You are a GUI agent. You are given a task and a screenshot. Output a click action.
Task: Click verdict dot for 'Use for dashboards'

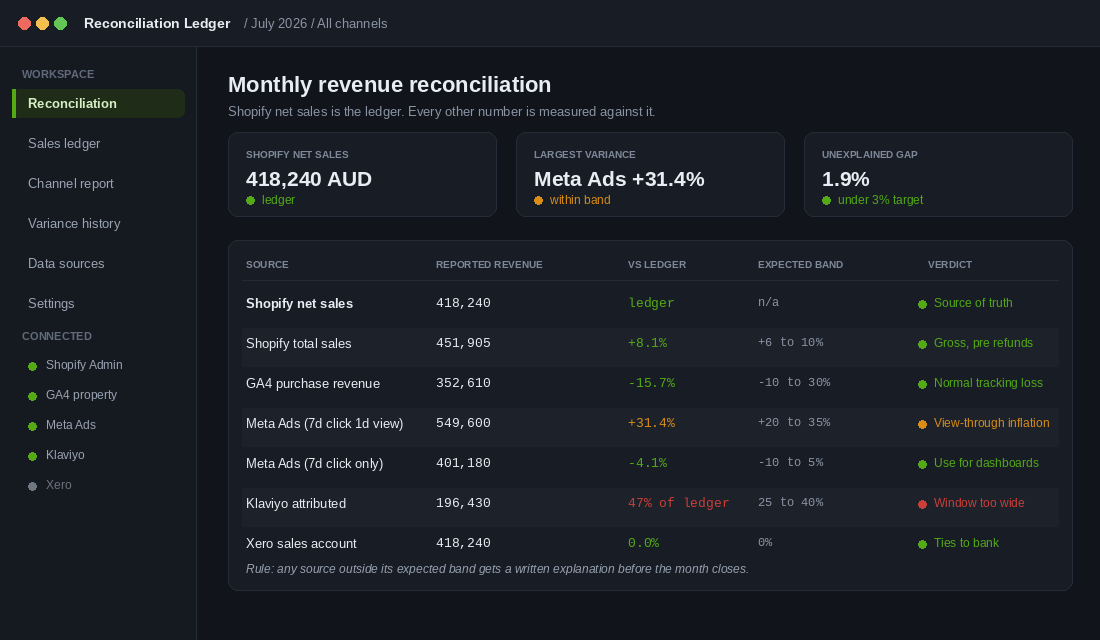click(x=923, y=464)
